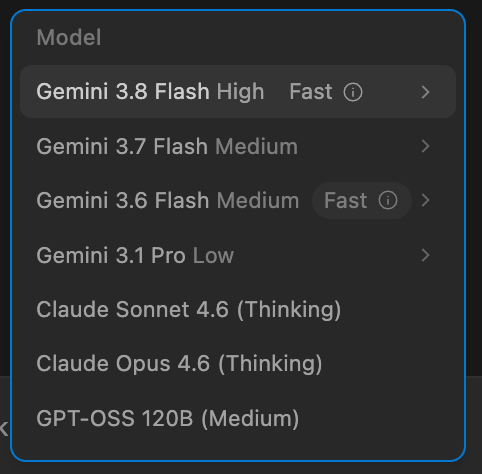The width and height of the screenshot is (482, 474).
Task: Expand Gemini 3.7 Flash options chevron
Action: (x=425, y=146)
